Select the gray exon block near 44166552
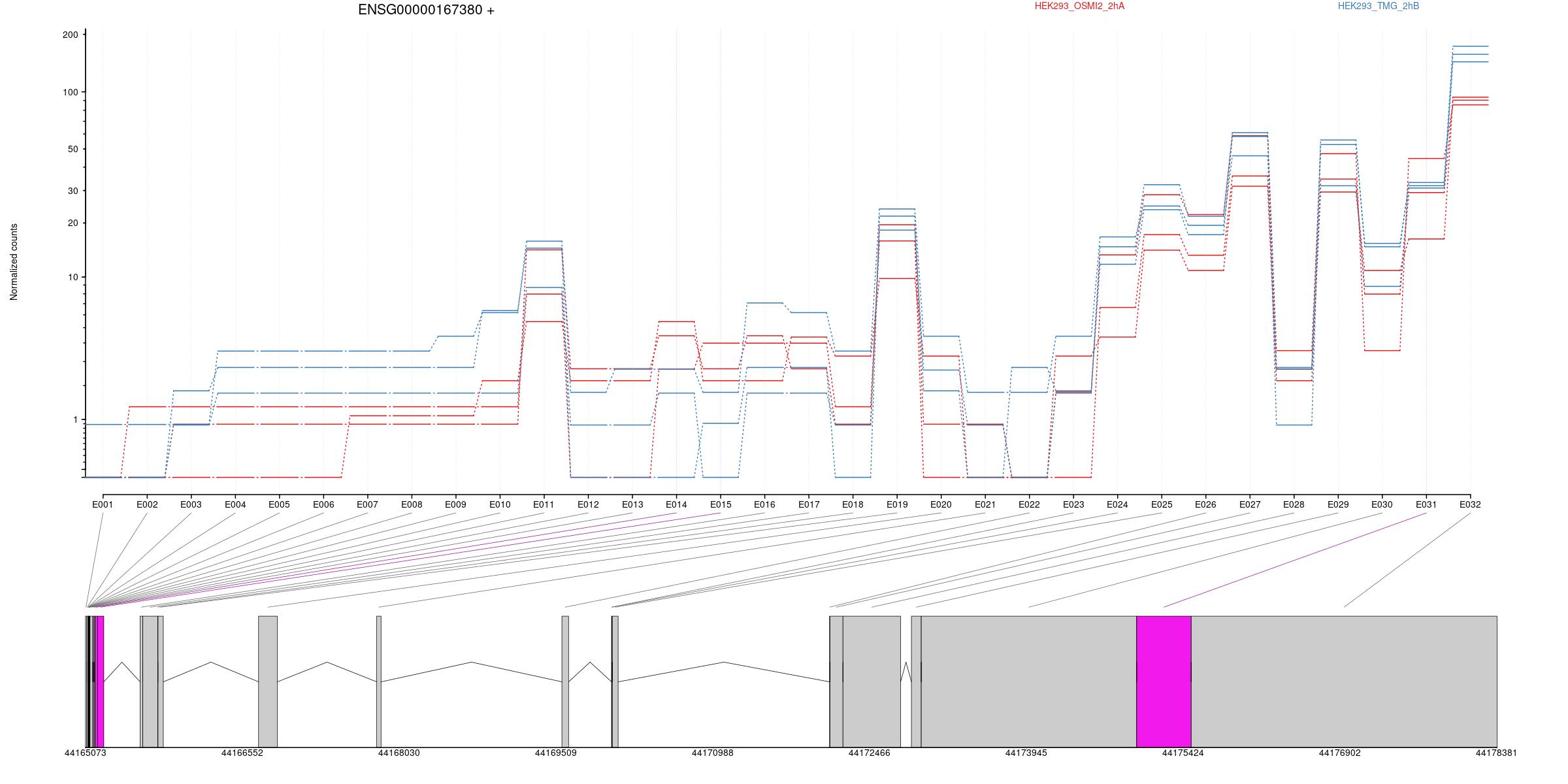Viewport: 1568px width, 784px height. click(268, 681)
